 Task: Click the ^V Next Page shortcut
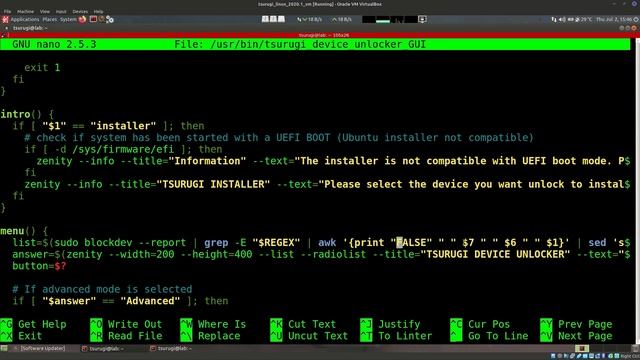point(576,336)
